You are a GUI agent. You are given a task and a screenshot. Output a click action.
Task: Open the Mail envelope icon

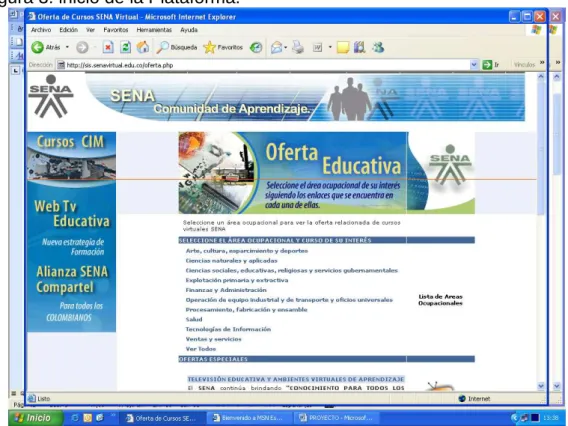pos(276,47)
